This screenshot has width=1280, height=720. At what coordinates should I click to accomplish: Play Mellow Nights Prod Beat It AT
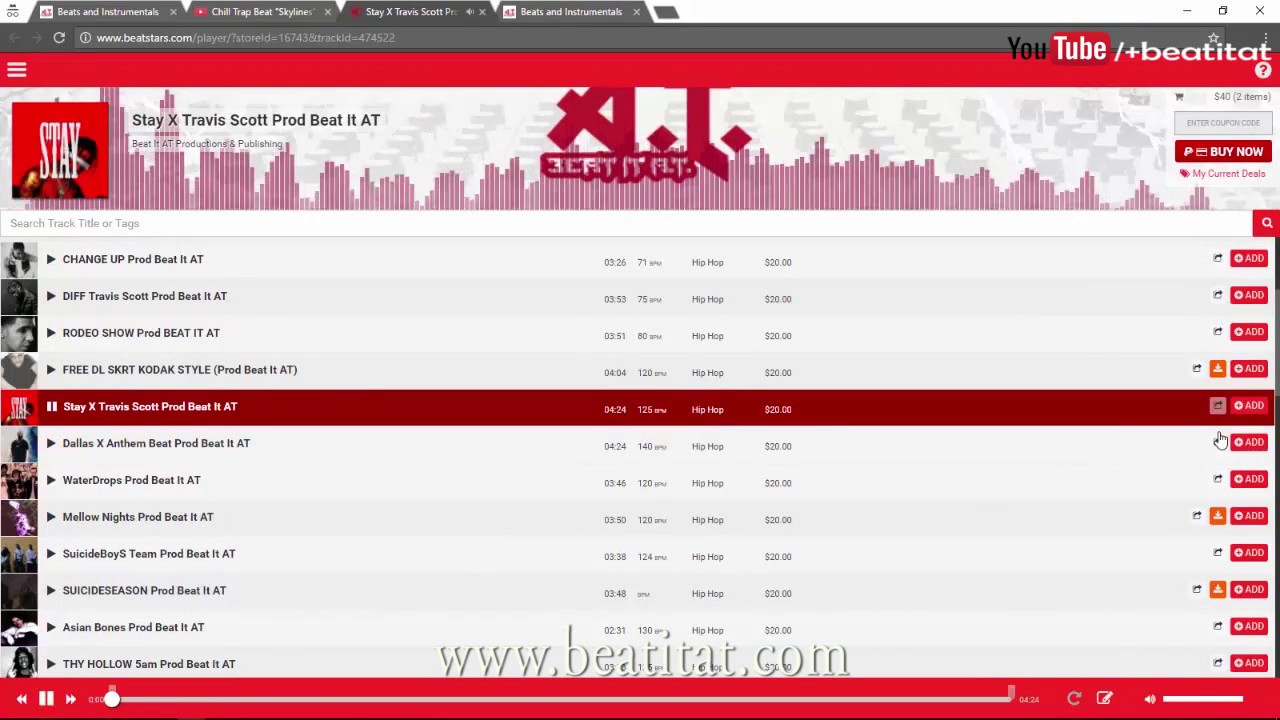(x=51, y=517)
